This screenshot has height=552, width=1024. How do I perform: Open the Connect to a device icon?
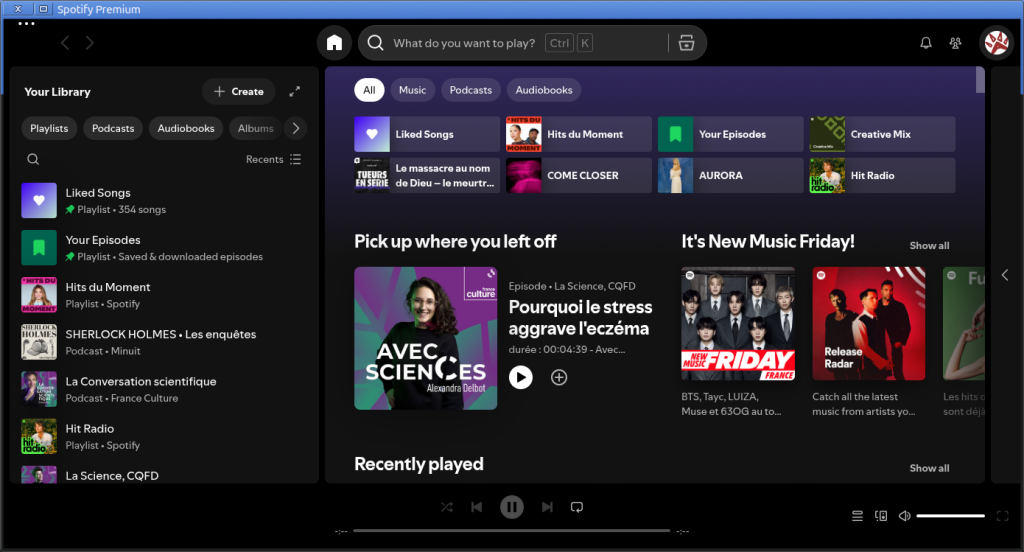[881, 516]
